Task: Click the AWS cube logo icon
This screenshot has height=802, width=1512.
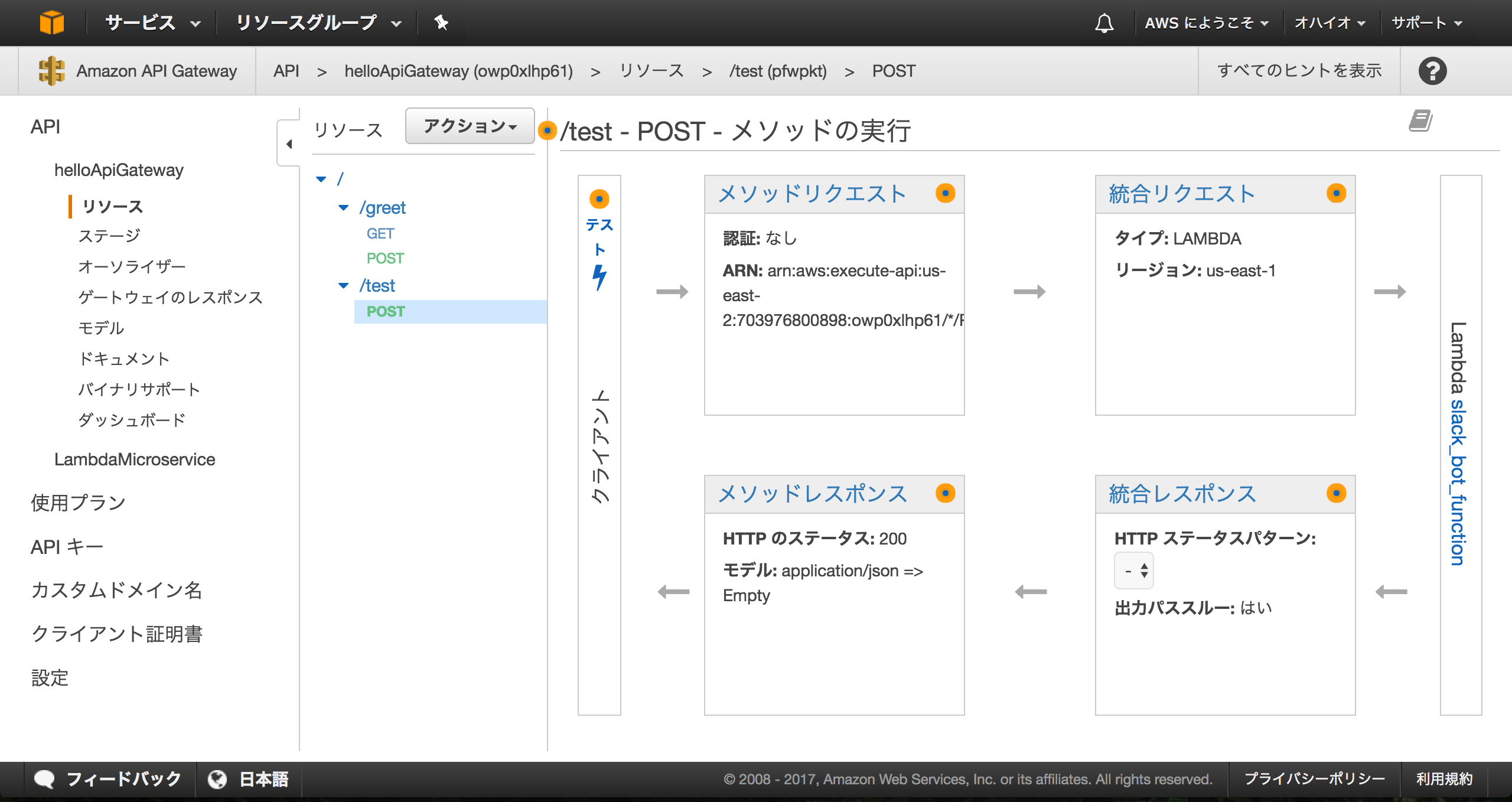Action: click(x=51, y=22)
